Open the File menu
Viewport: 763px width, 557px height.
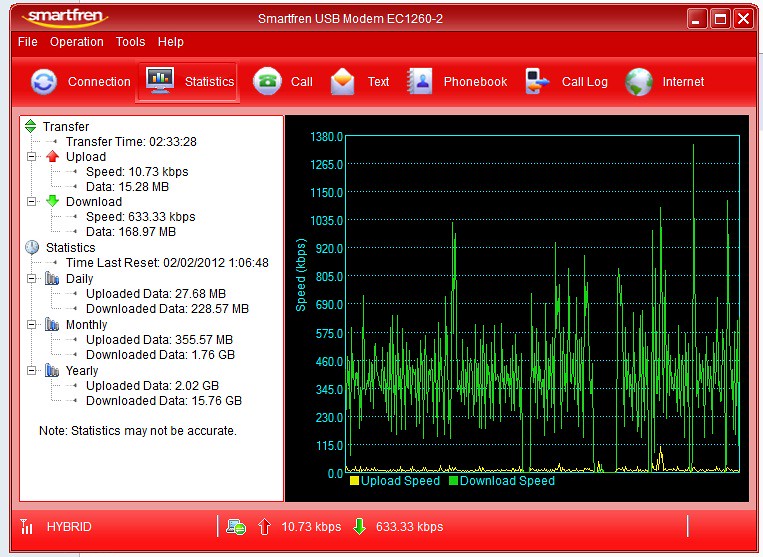click(28, 42)
